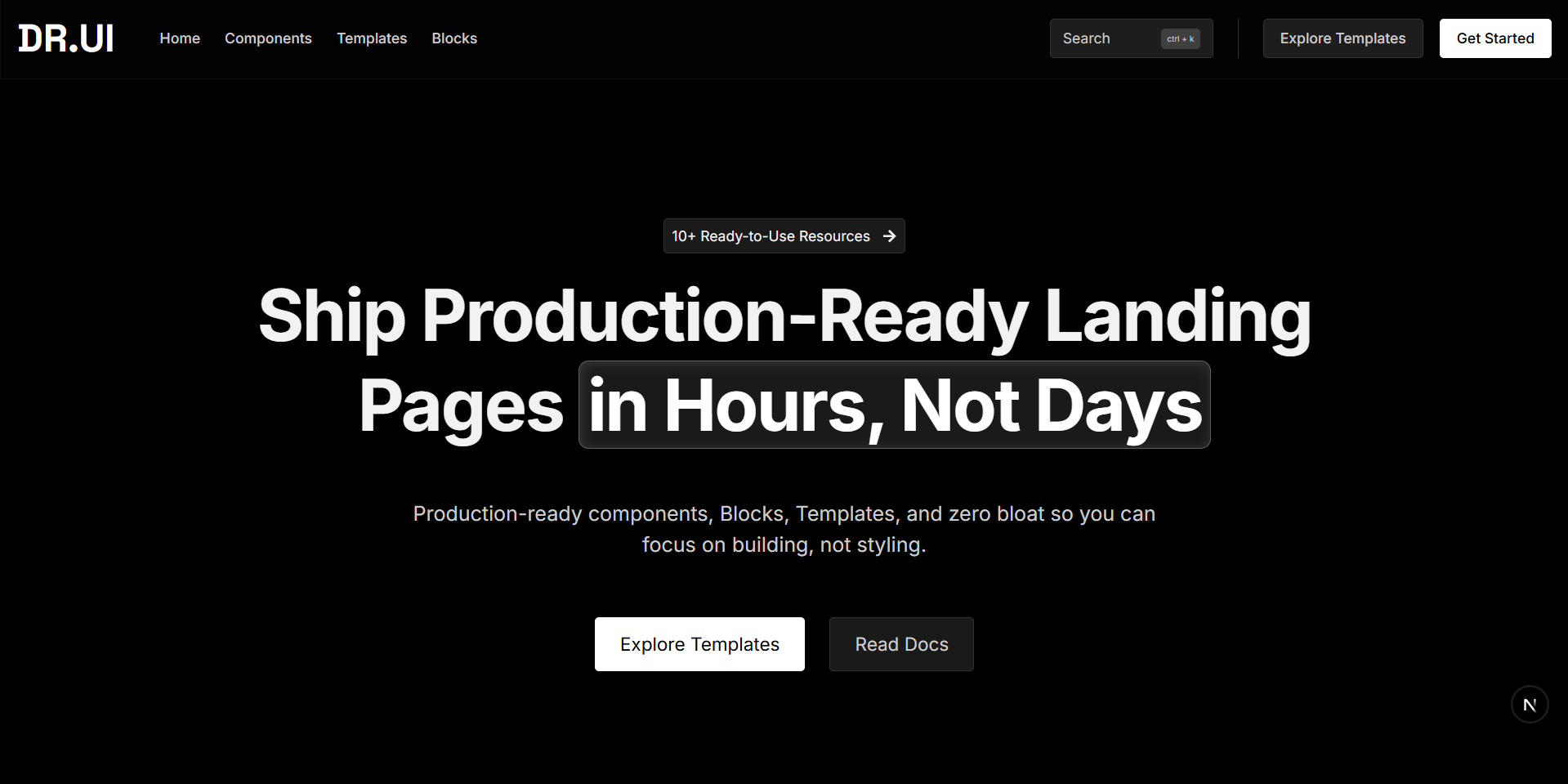Open the Components nav item
1568x784 pixels.
click(x=268, y=38)
